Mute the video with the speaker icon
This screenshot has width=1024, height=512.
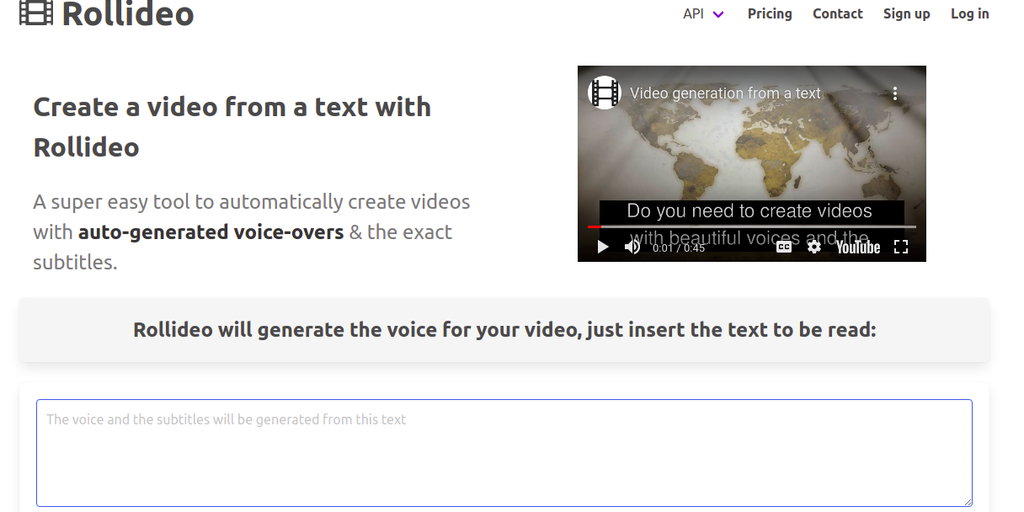tap(632, 247)
